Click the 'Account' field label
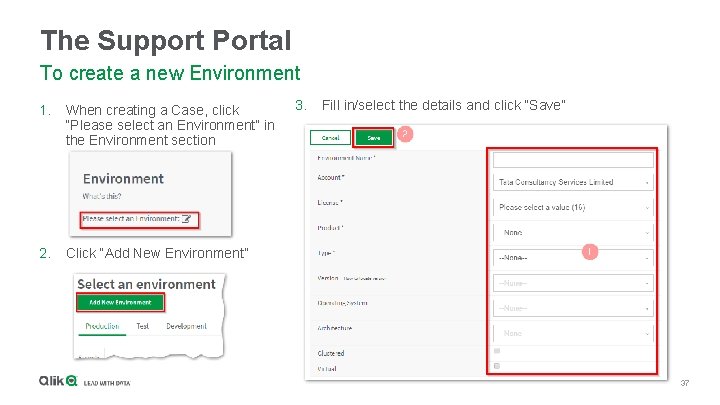The image size is (720, 405). point(331,177)
